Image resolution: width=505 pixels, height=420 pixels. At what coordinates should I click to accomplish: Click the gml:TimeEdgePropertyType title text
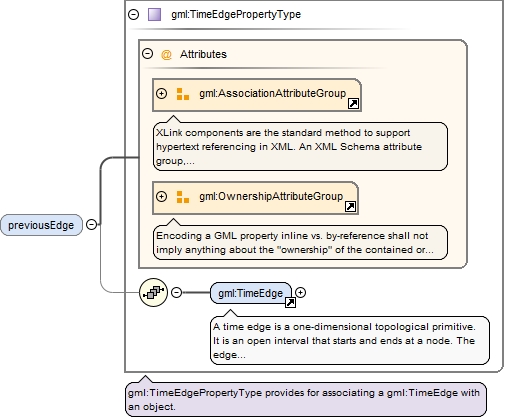[236, 15]
